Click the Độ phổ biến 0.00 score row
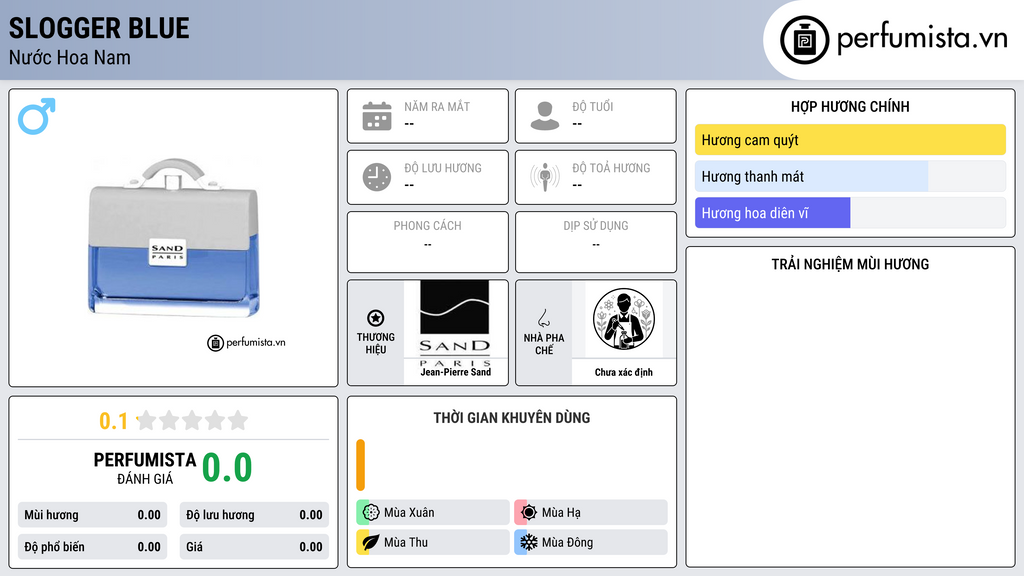 [x=92, y=547]
